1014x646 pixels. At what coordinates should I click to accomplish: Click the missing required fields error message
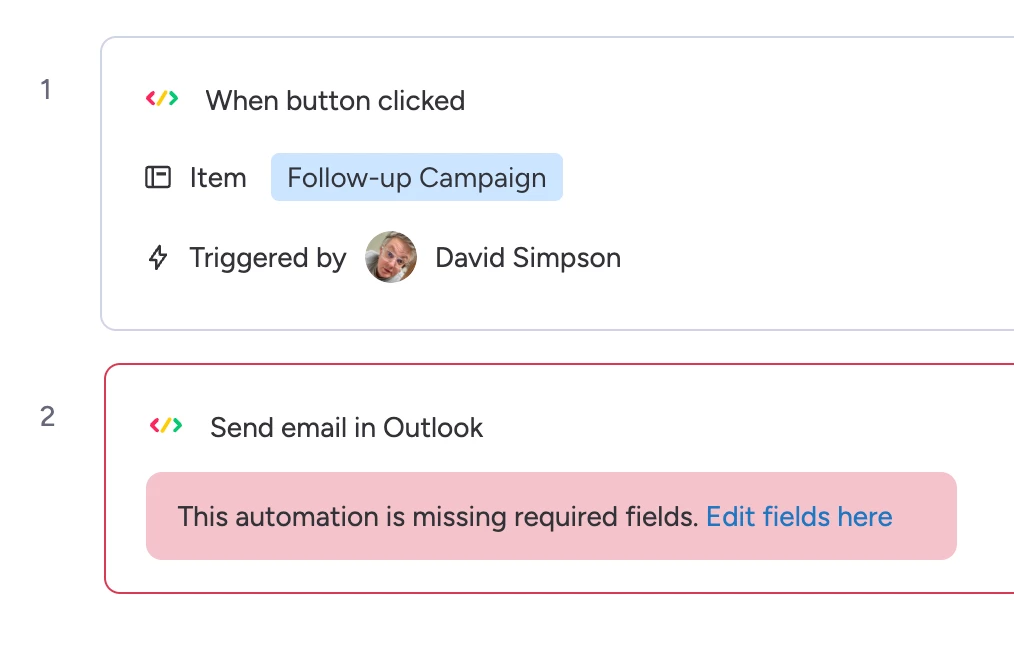point(437,517)
